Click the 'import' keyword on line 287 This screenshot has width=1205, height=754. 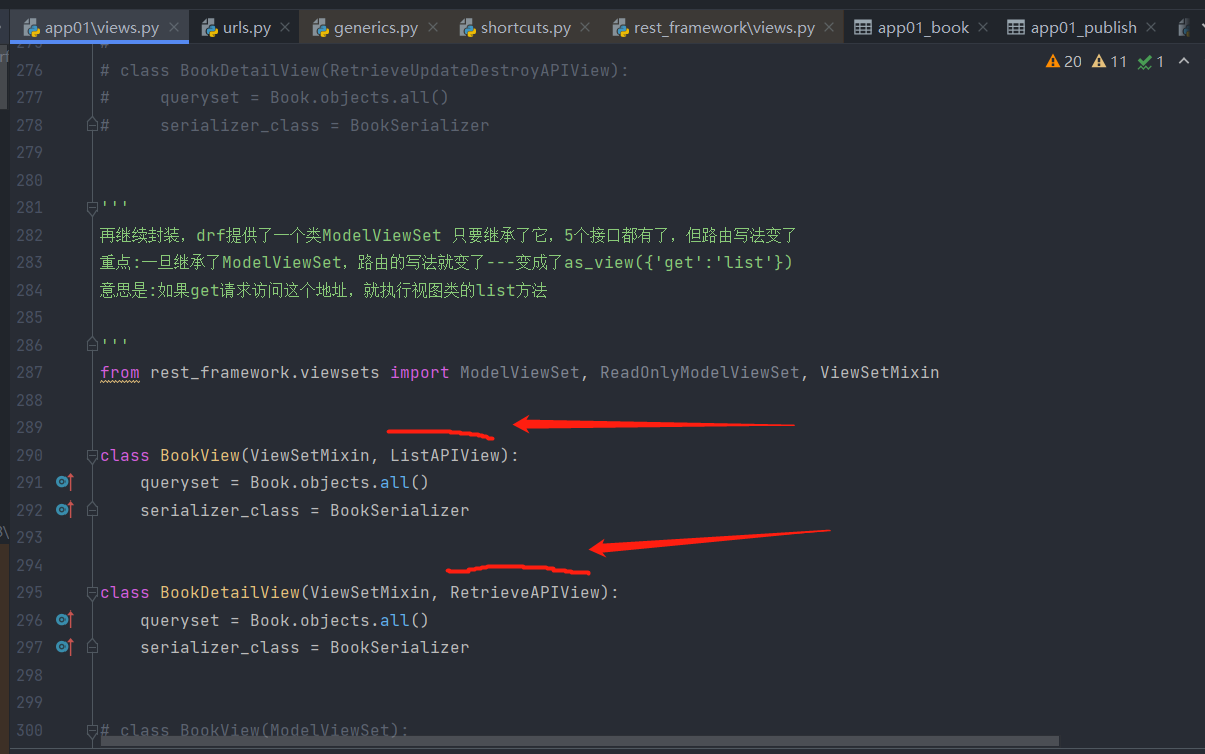tap(420, 372)
